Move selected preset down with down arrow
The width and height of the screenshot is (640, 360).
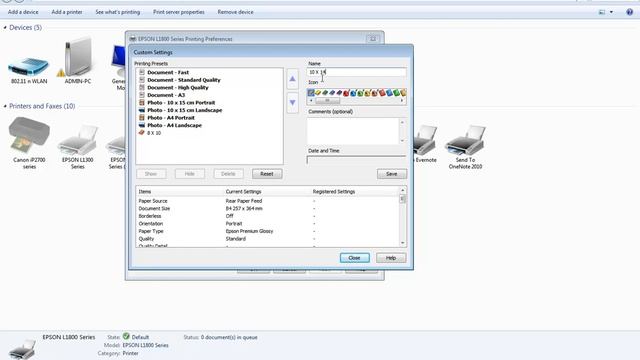[292, 102]
